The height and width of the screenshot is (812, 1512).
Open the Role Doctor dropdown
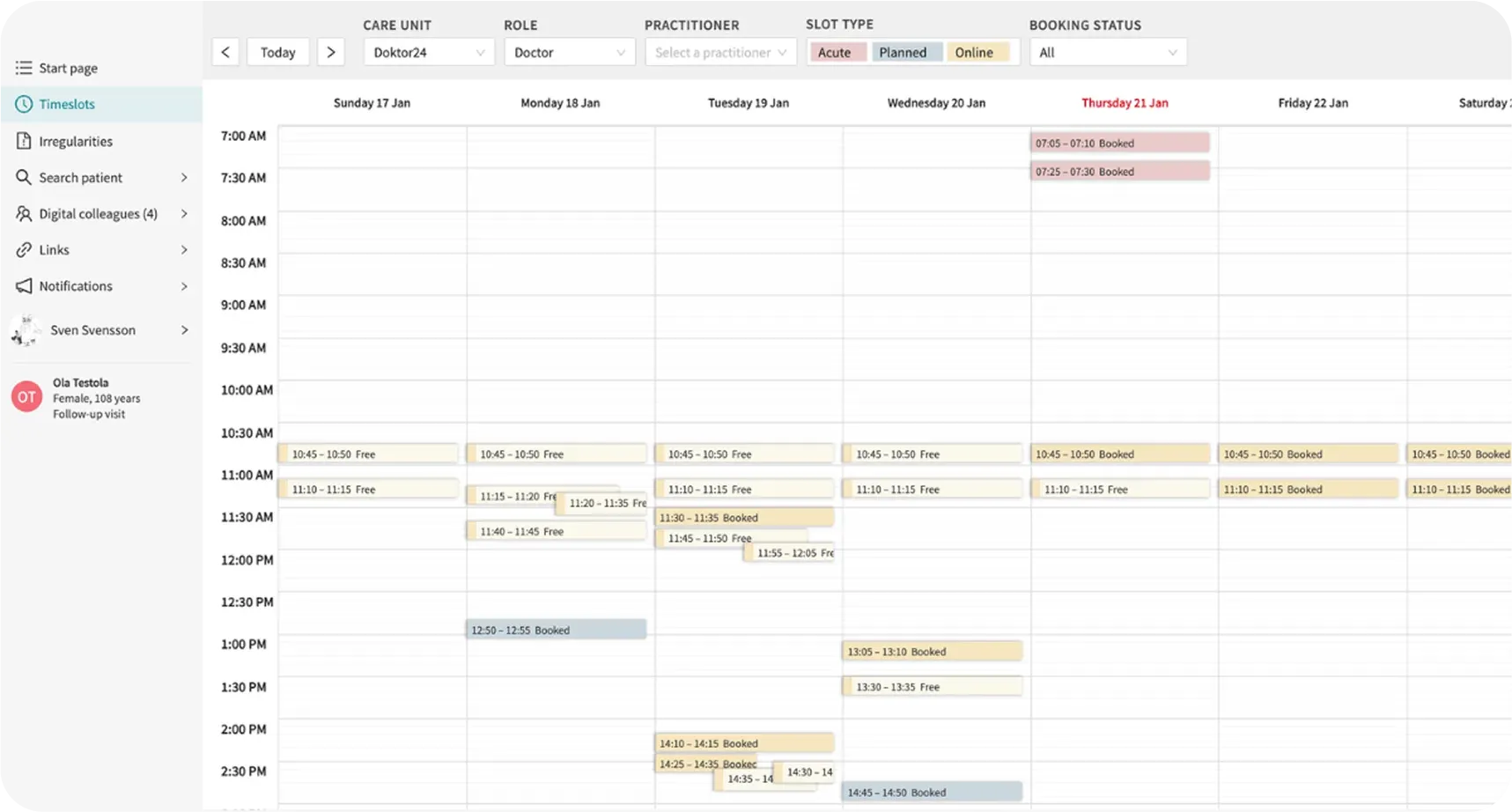tap(569, 53)
